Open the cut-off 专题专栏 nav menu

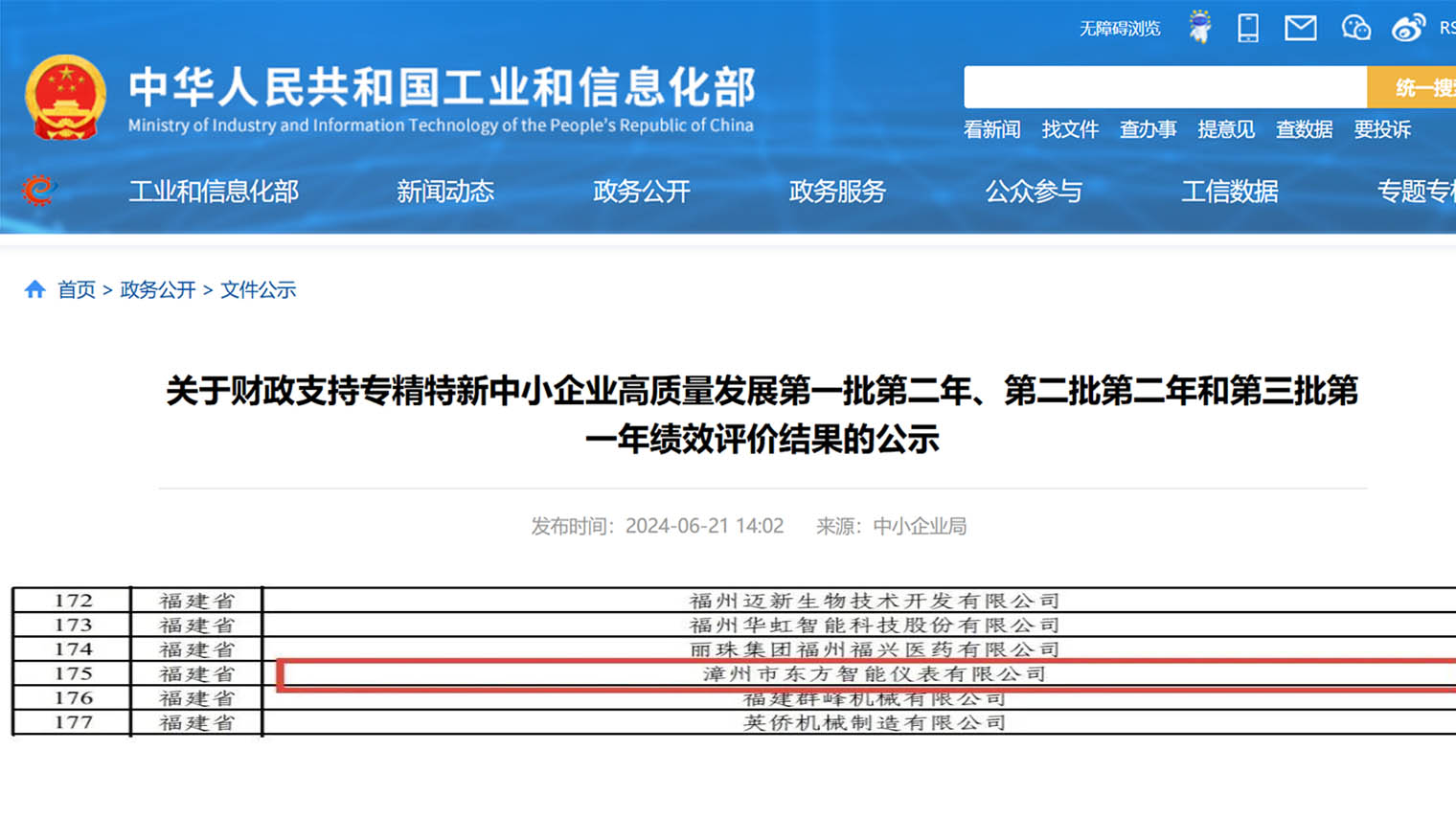[x=1417, y=192]
